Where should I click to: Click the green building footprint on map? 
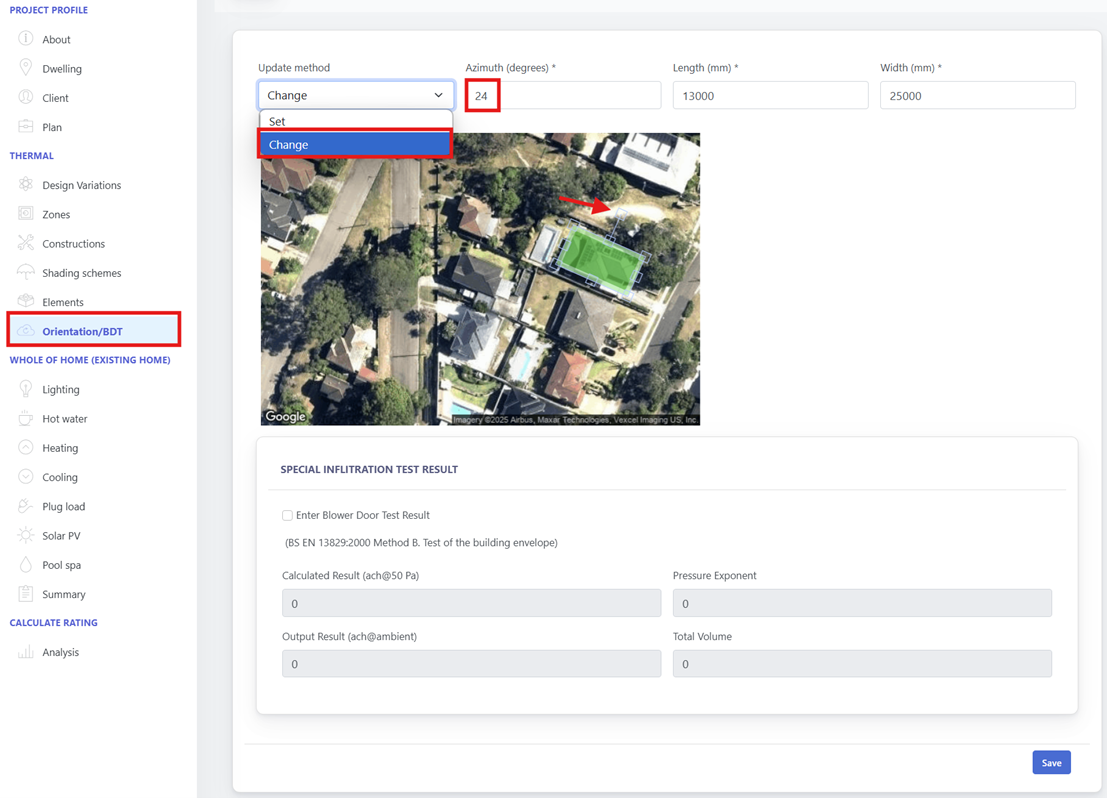point(602,258)
